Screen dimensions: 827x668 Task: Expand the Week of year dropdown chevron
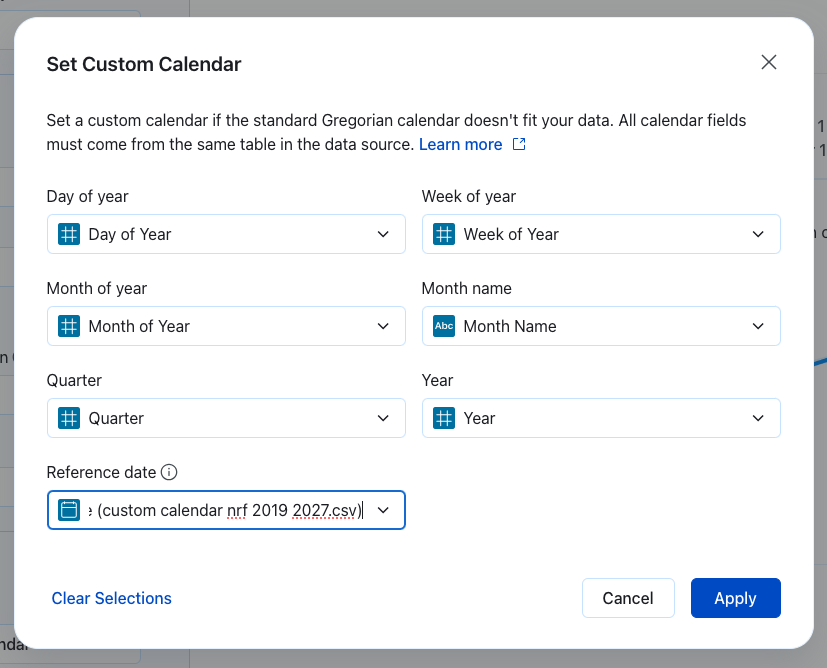click(x=758, y=234)
